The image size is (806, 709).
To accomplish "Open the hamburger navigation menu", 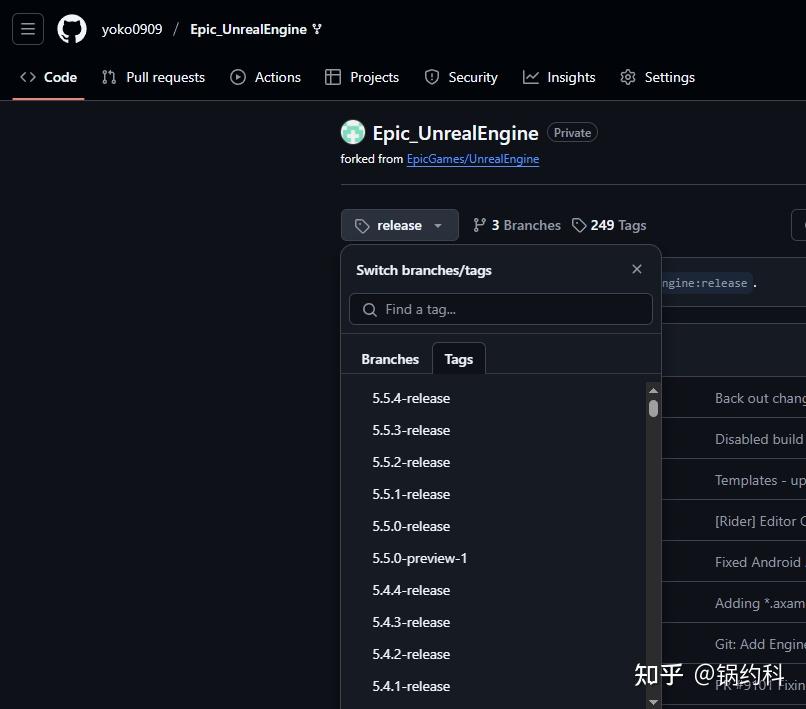I will [28, 29].
